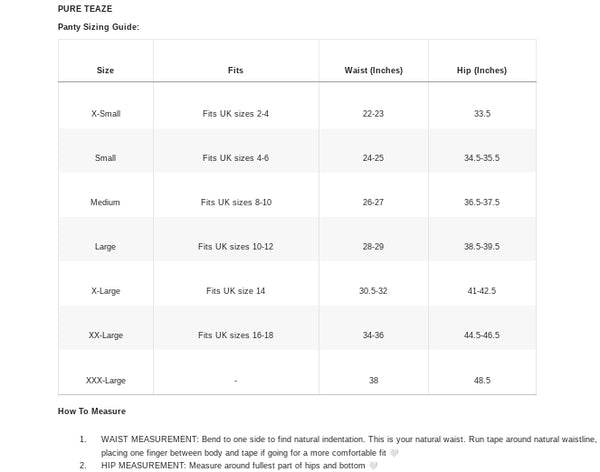Click the white heart after waist measurement text
The image size is (600, 472).
(x=394, y=453)
